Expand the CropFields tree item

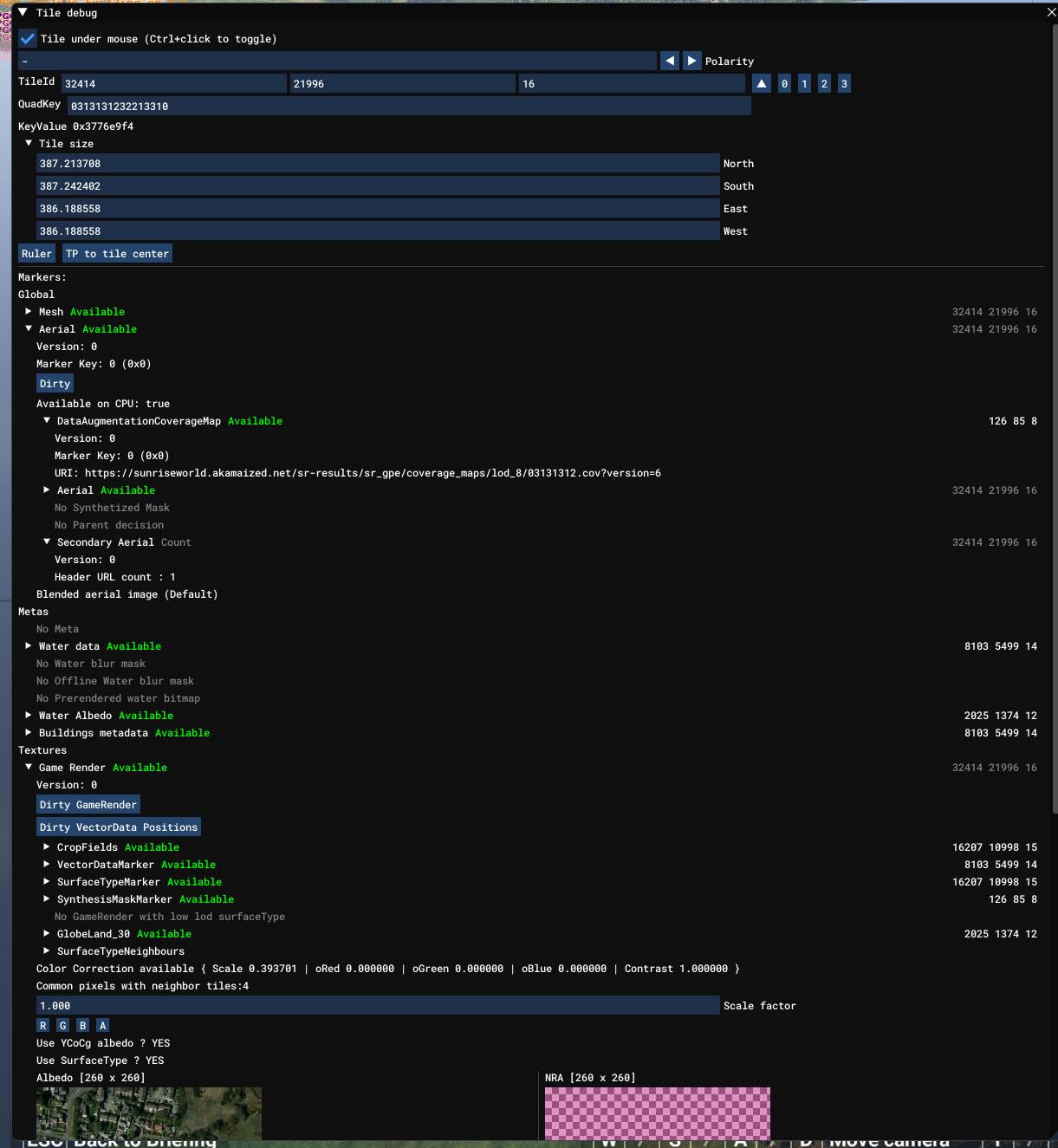(x=47, y=846)
